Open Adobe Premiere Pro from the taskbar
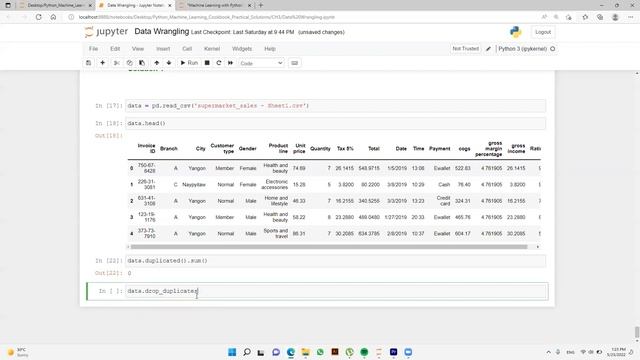The height and width of the screenshot is (360, 640). pyautogui.click(x=393, y=352)
